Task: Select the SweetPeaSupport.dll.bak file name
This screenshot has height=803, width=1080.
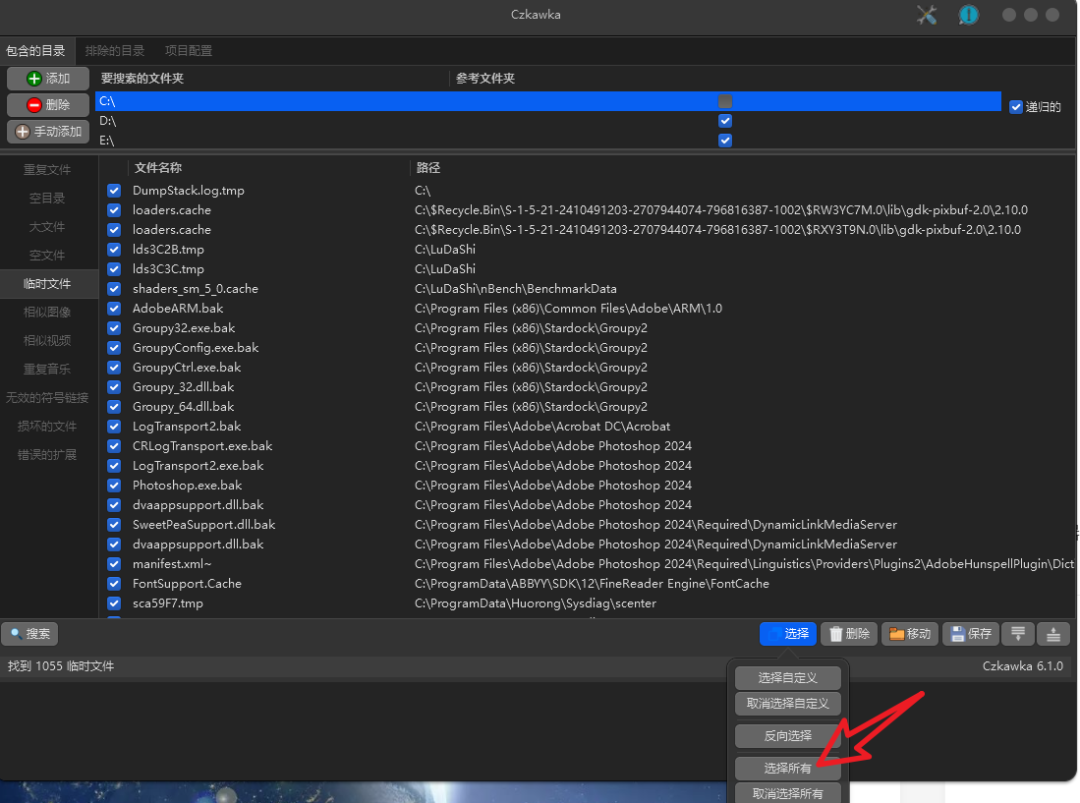Action: (x=204, y=525)
